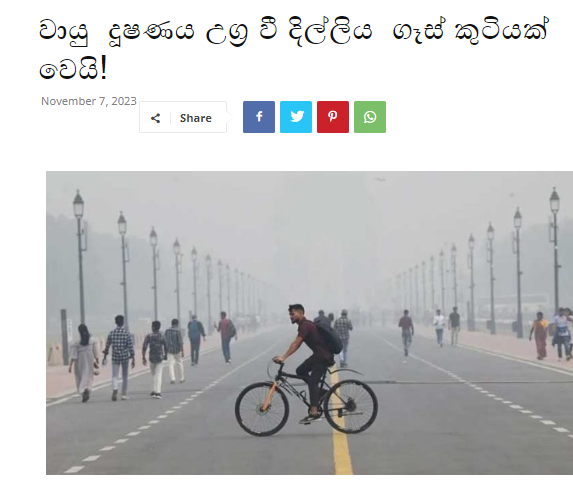Open the Sinhala headline about Delhi pollution

(x=293, y=48)
